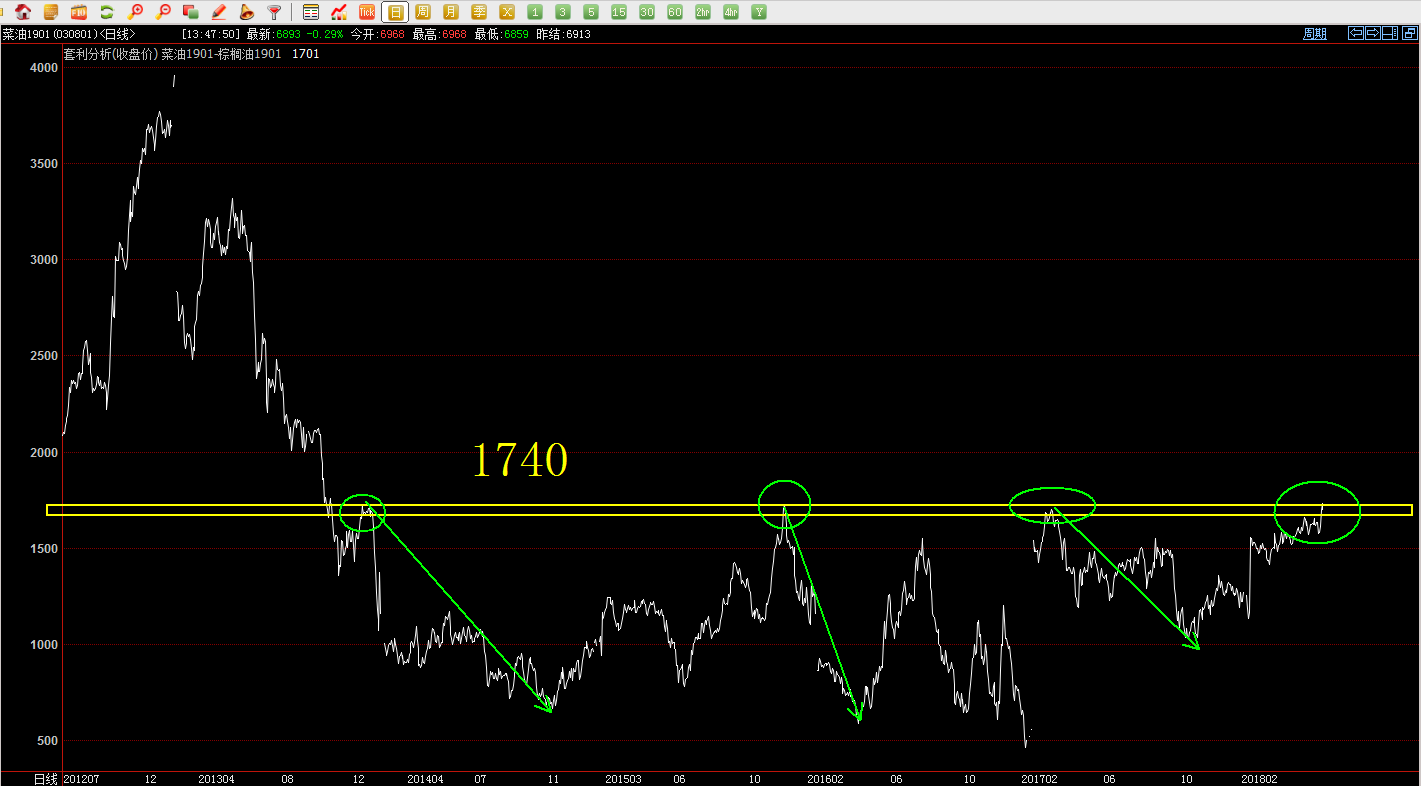Select the 15-minute period button
Screen dimensions: 1421x786
click(x=619, y=12)
